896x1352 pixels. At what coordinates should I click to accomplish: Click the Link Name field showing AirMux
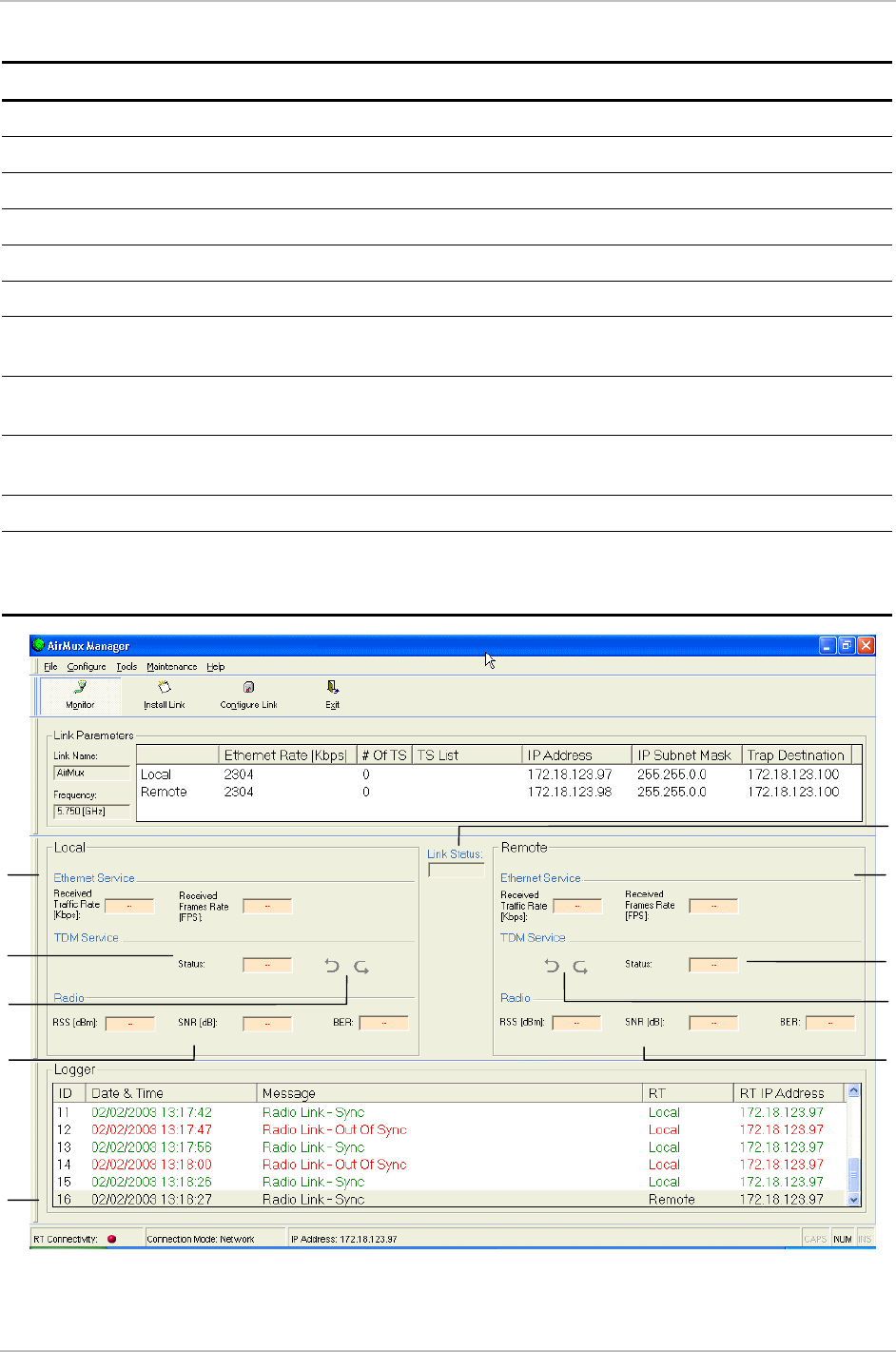coord(91,773)
